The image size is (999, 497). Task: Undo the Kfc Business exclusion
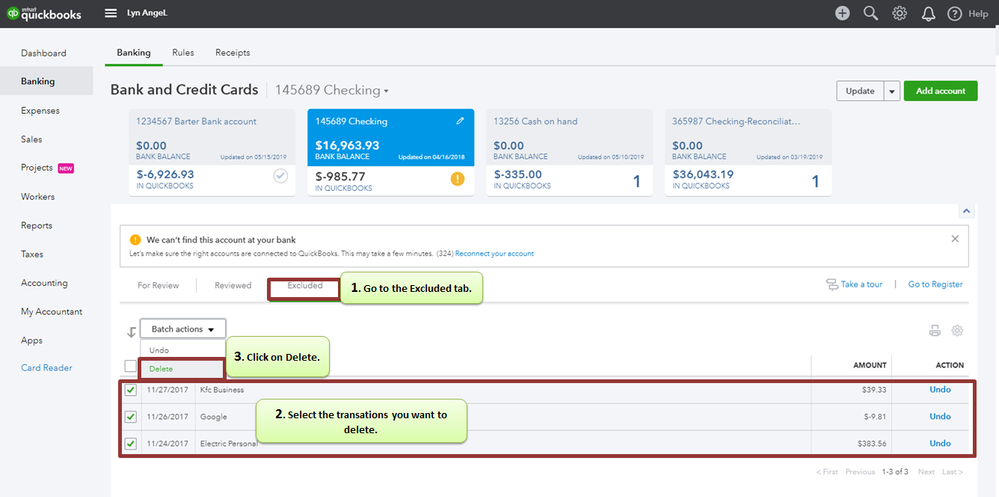(940, 389)
